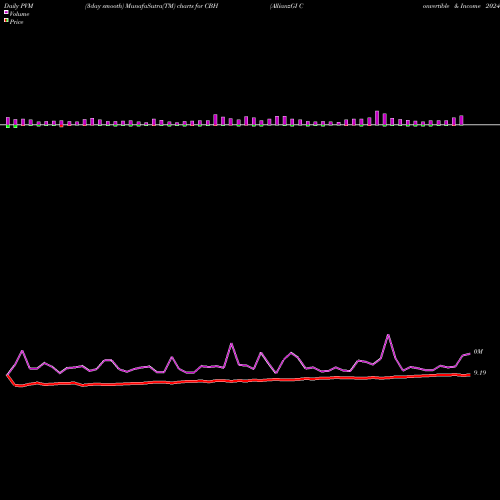
Task: Click 'MunafaSutra(TM) charts for CBH' heading
Action: pyautogui.click(x=172, y=6)
